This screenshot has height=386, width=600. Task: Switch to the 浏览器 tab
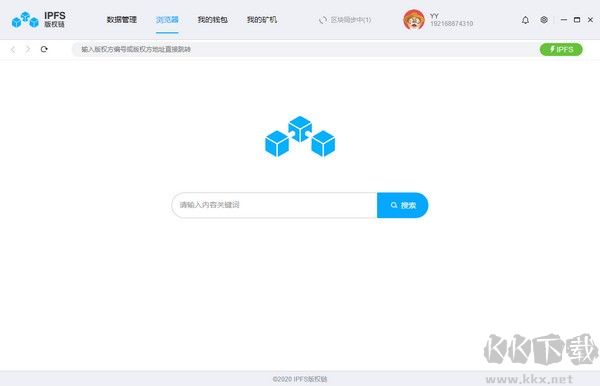point(167,20)
